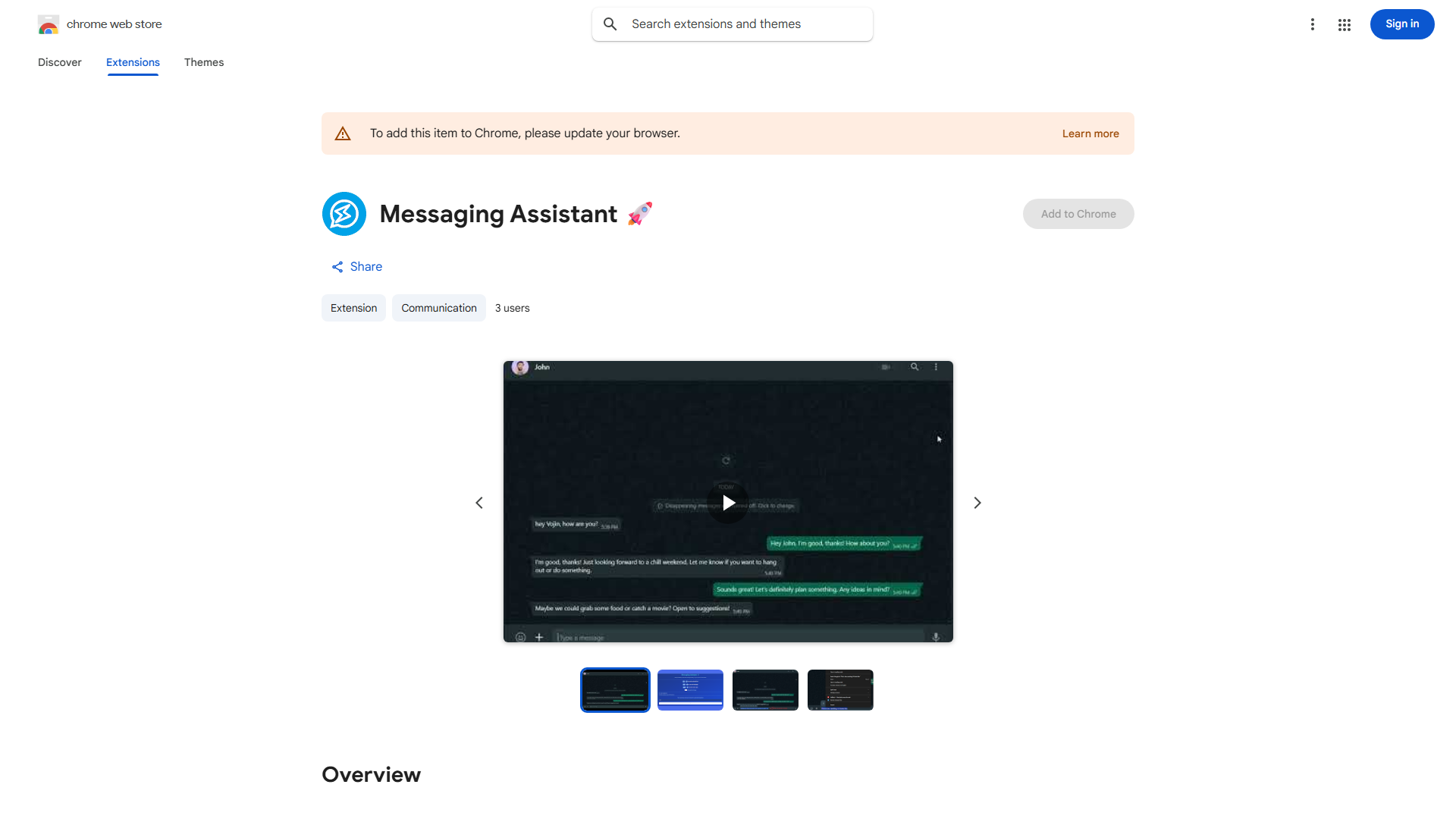The image size is (1456, 819).
Task: Open the Google apps grid menu
Action: tap(1344, 24)
